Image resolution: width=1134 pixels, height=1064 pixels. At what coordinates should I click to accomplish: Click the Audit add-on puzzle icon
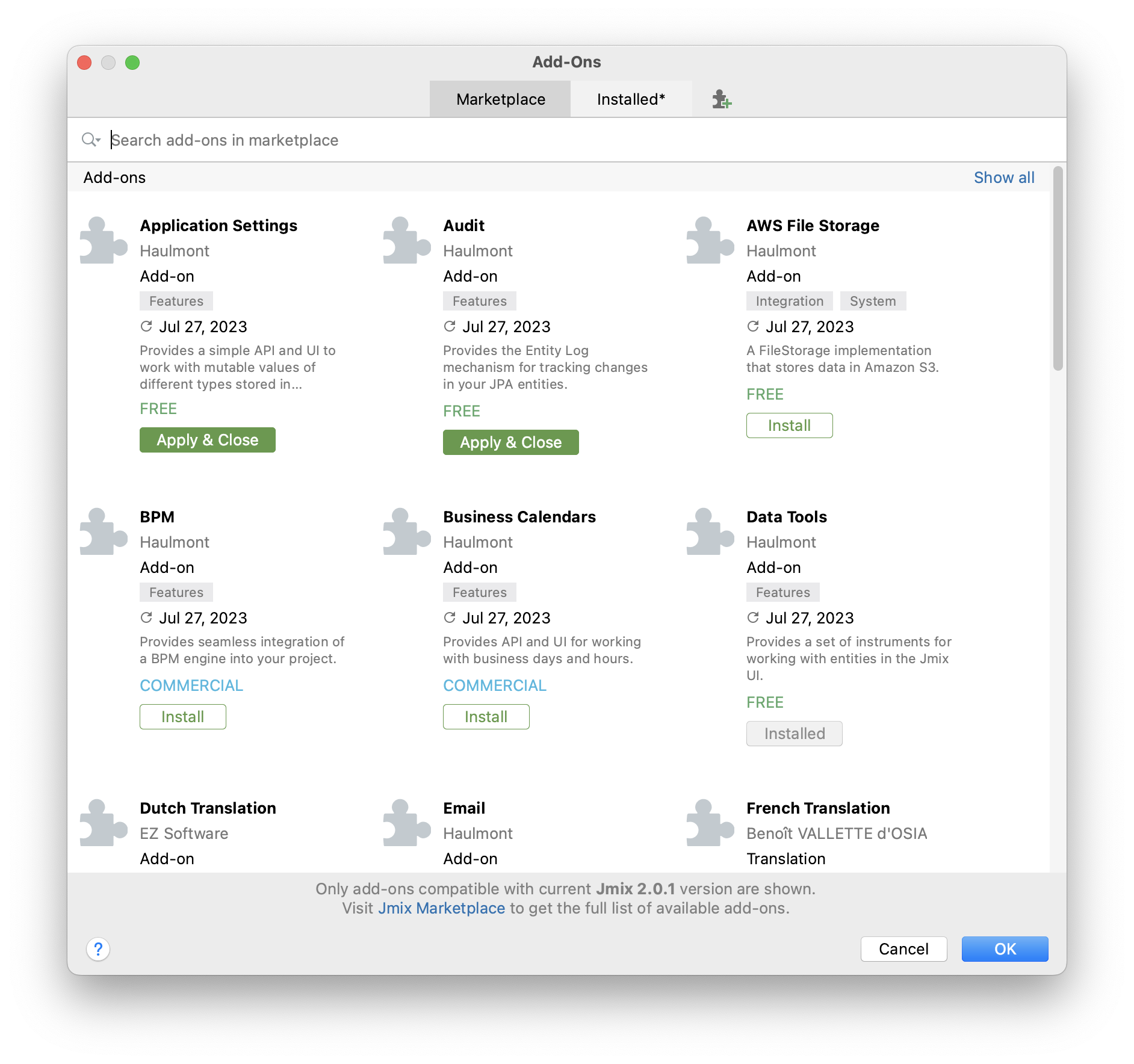407,240
